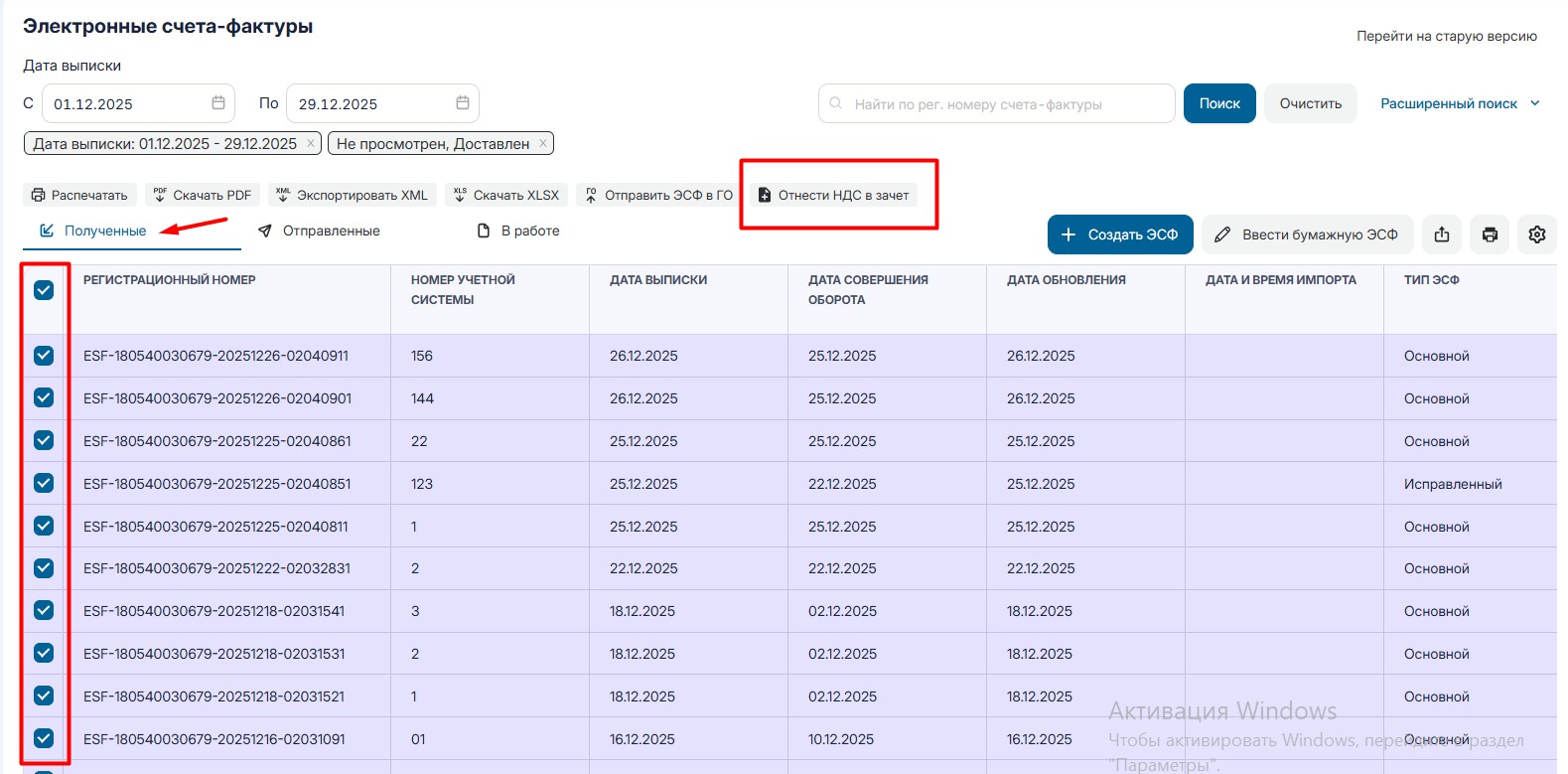Deselect the row with invoice ending 02040851
The image size is (1568, 774).
point(44,483)
